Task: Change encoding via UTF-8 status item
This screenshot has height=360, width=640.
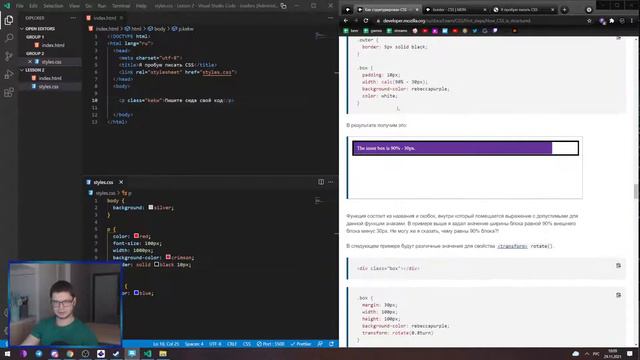Action: (x=215, y=344)
